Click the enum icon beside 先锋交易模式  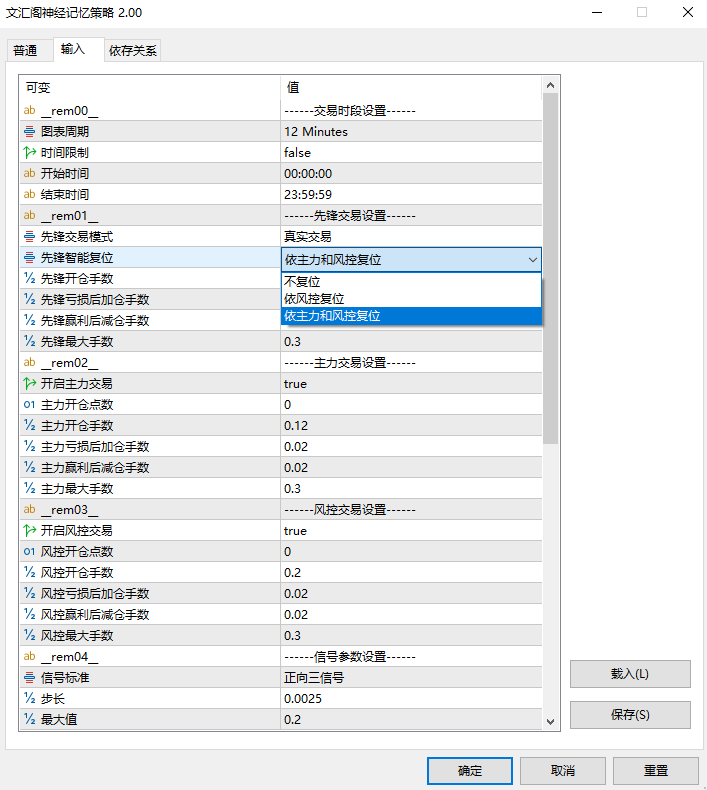(29, 237)
